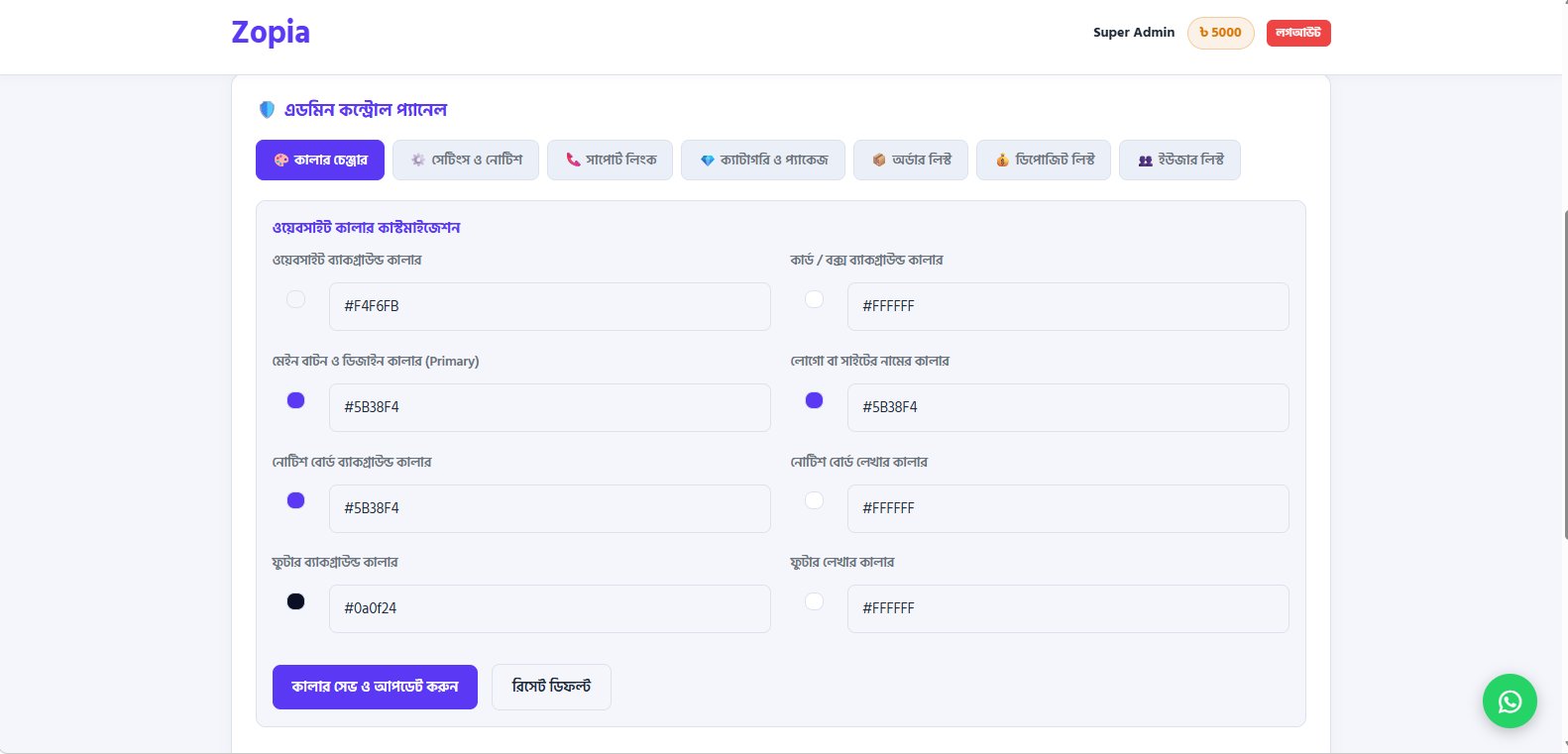Open logo/site name color swatch
This screenshot has width=1568, height=754.
coord(814,400)
